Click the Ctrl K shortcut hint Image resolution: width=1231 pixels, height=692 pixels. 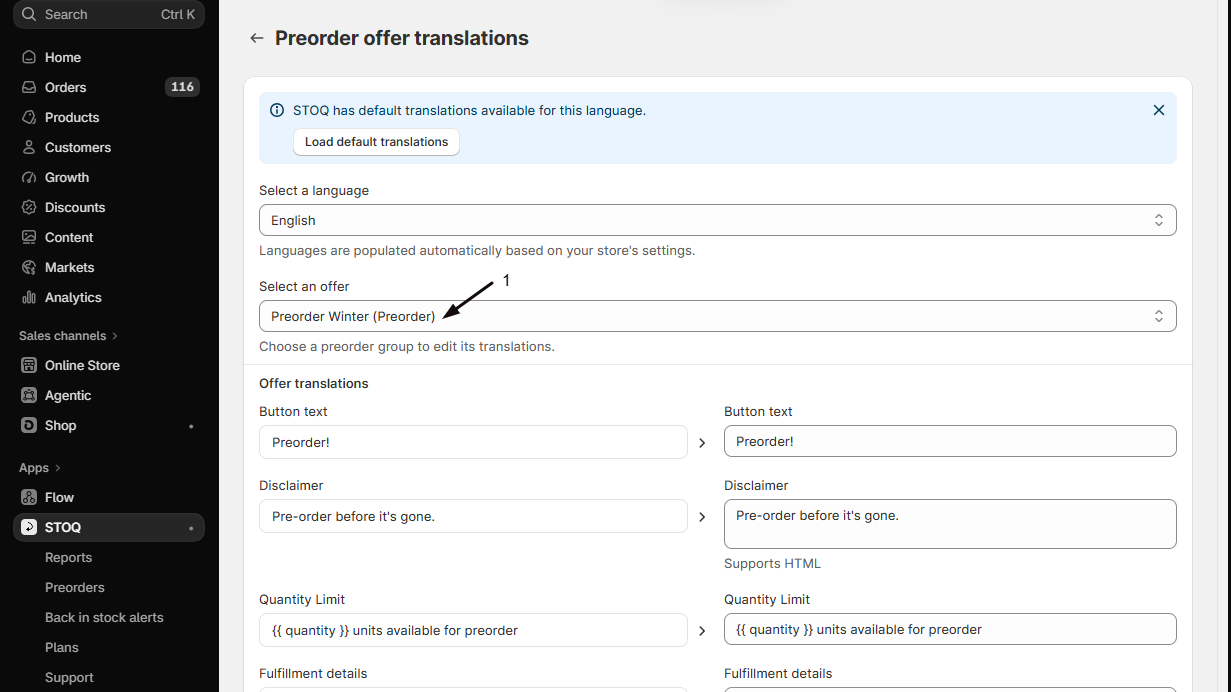pos(178,14)
